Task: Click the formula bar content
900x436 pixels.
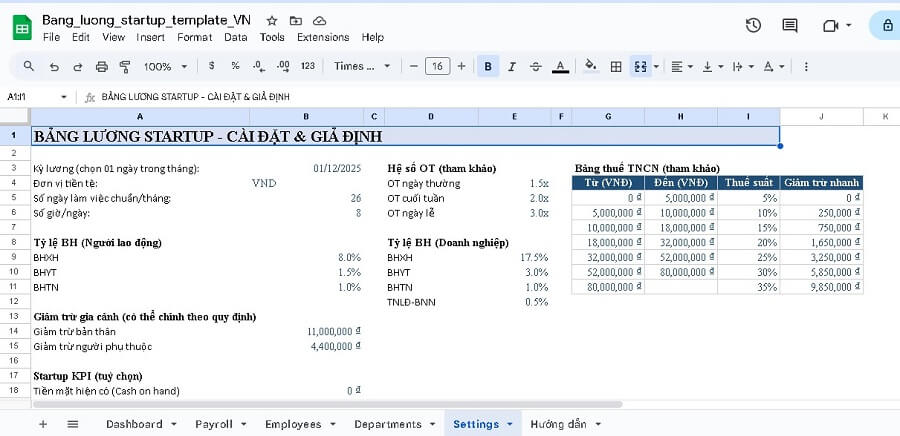Action: point(196,97)
